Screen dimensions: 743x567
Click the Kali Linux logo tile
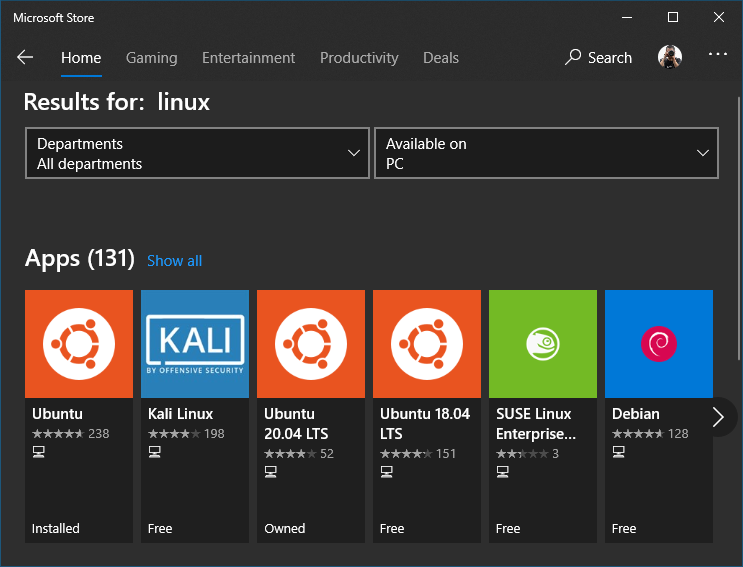click(x=195, y=344)
